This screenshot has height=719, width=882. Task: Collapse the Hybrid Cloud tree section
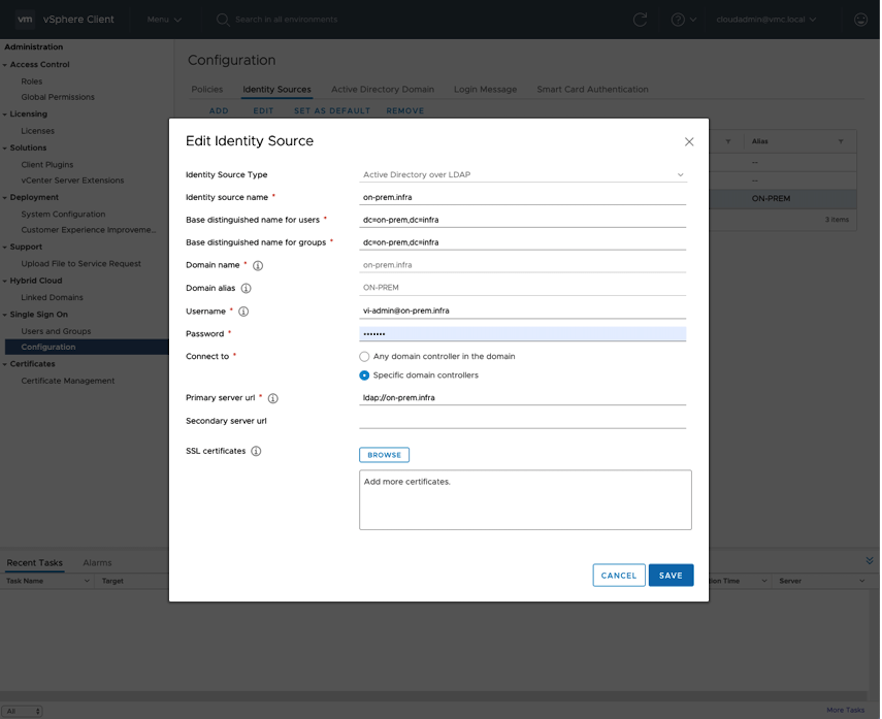tap(5, 281)
